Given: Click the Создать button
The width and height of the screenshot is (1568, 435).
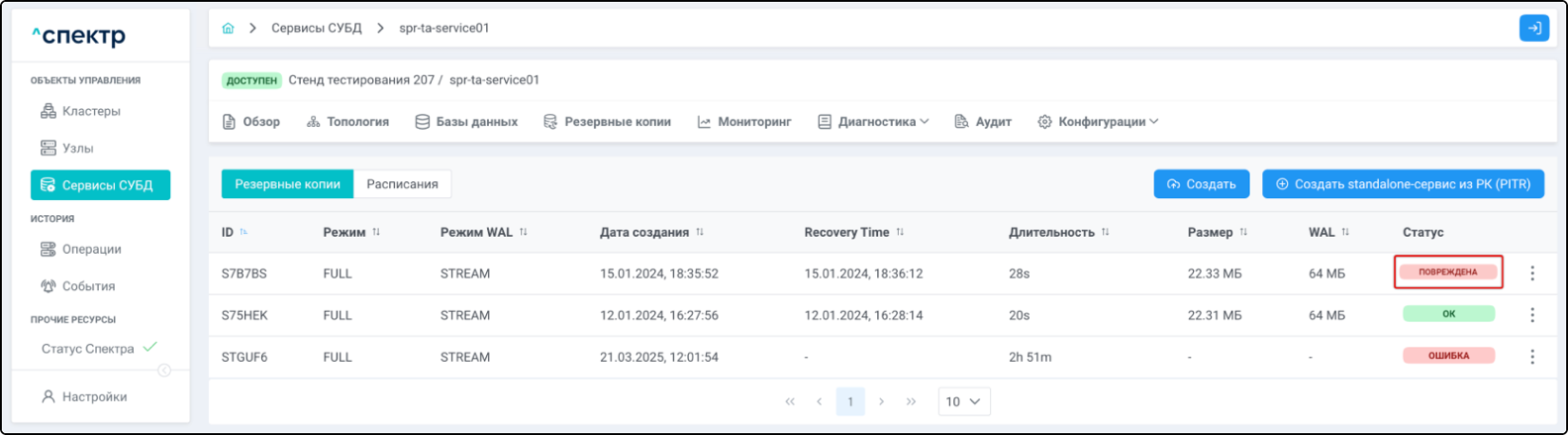Looking at the screenshot, I should point(1201,184).
